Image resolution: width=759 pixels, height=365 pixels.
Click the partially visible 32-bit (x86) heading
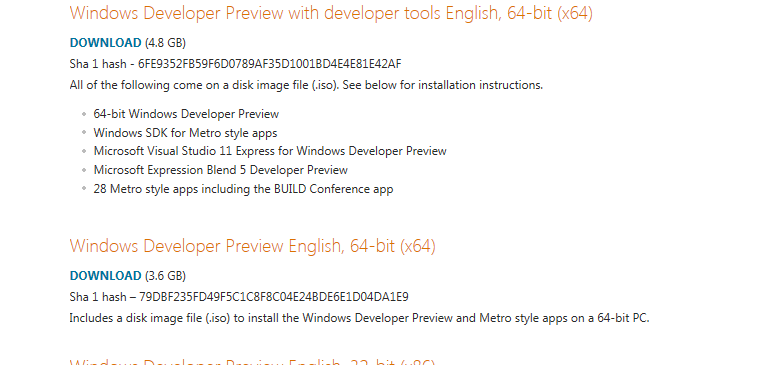[253, 362]
